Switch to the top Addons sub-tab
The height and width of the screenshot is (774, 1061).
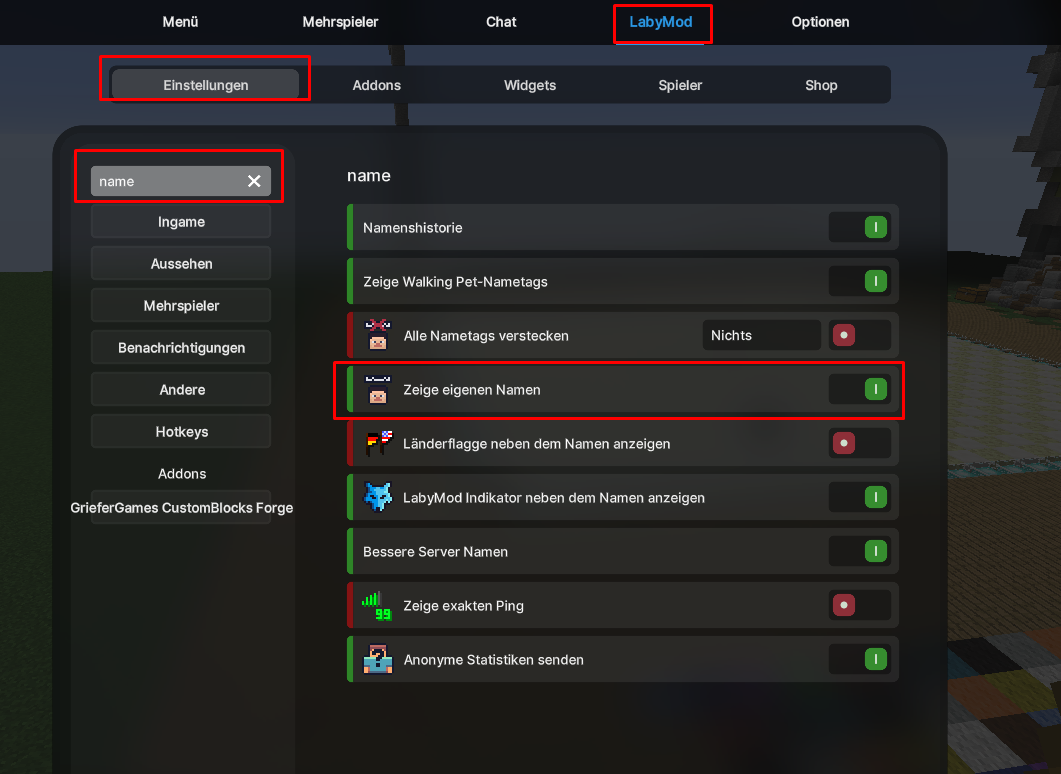376,85
